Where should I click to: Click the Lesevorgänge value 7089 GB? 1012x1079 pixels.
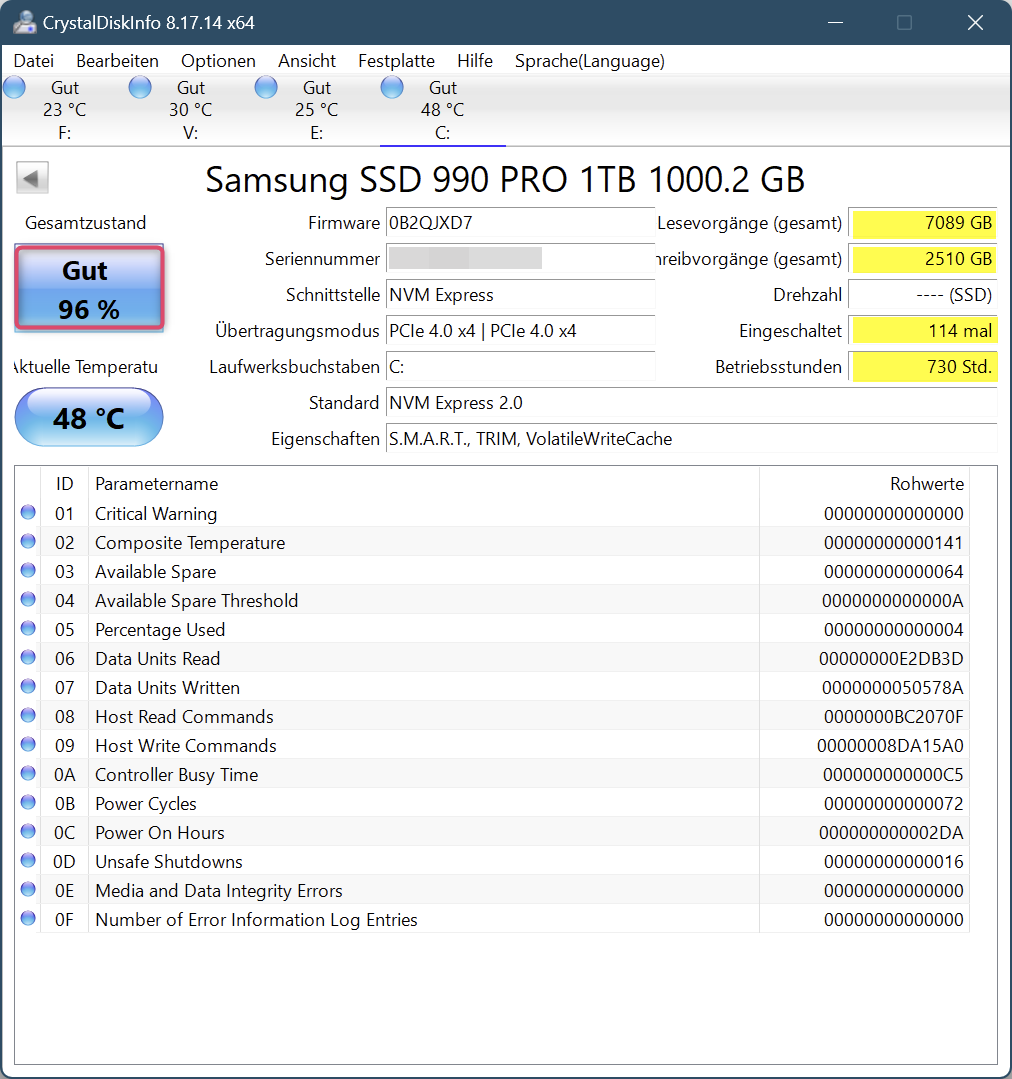pos(923,223)
